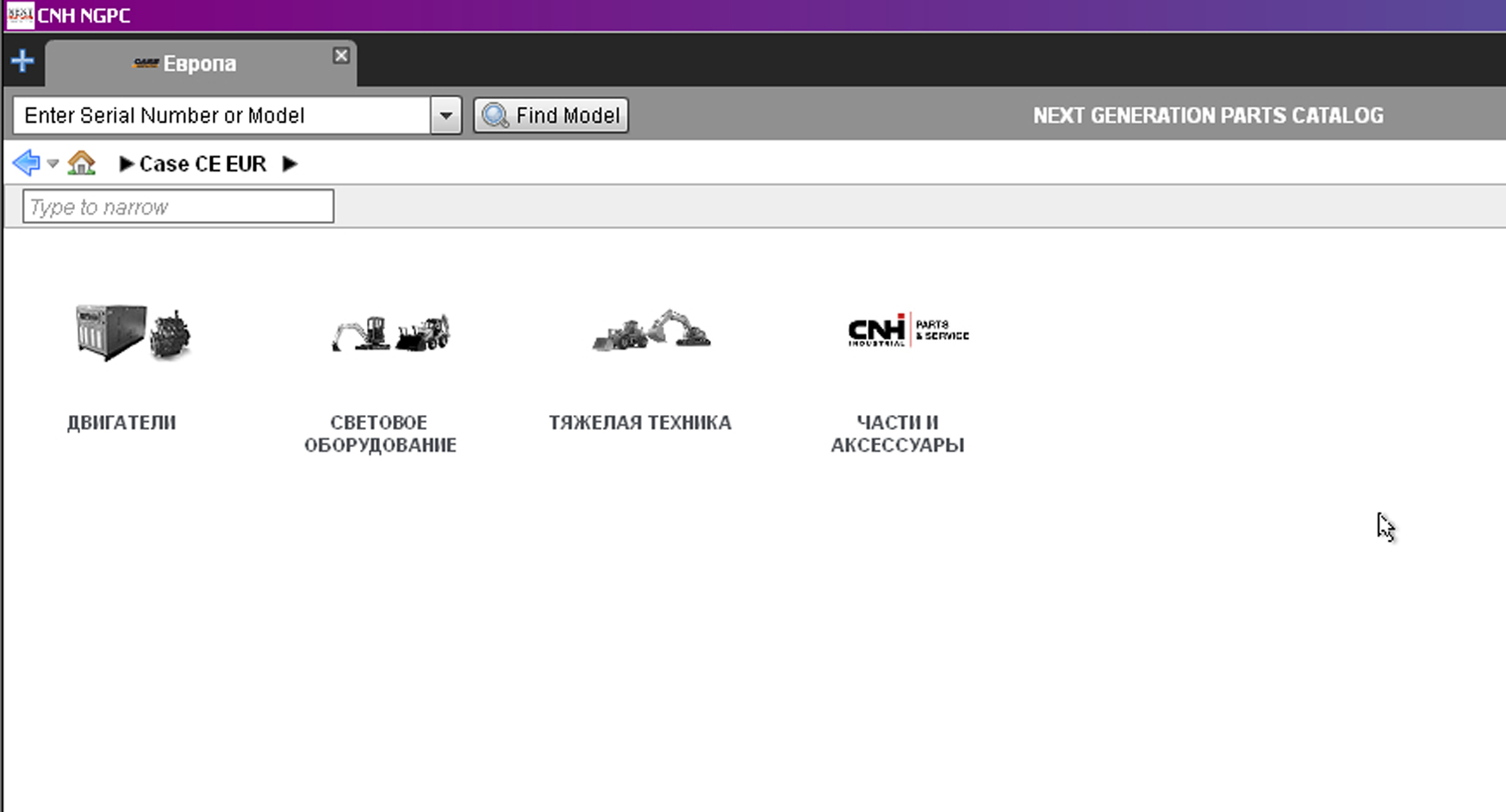The image size is (1506, 812).
Task: Click the CNH NGPC title bar app icon
Action: (x=19, y=15)
